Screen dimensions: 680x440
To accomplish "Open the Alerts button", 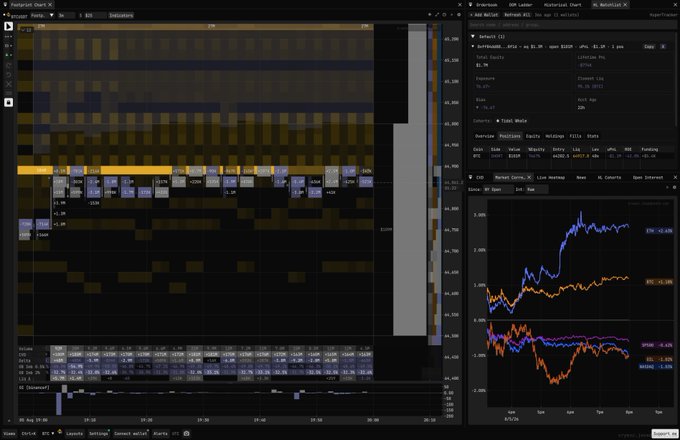I will point(160,433).
